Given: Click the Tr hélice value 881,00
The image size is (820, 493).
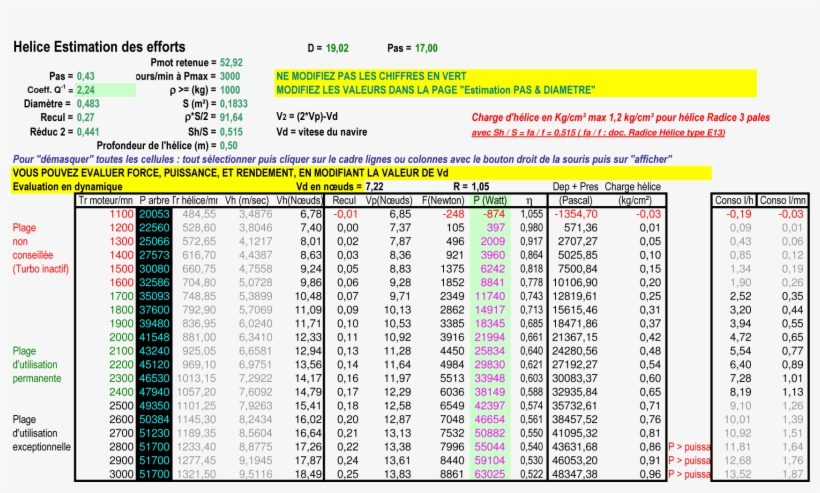Looking at the screenshot, I should coord(199,337).
